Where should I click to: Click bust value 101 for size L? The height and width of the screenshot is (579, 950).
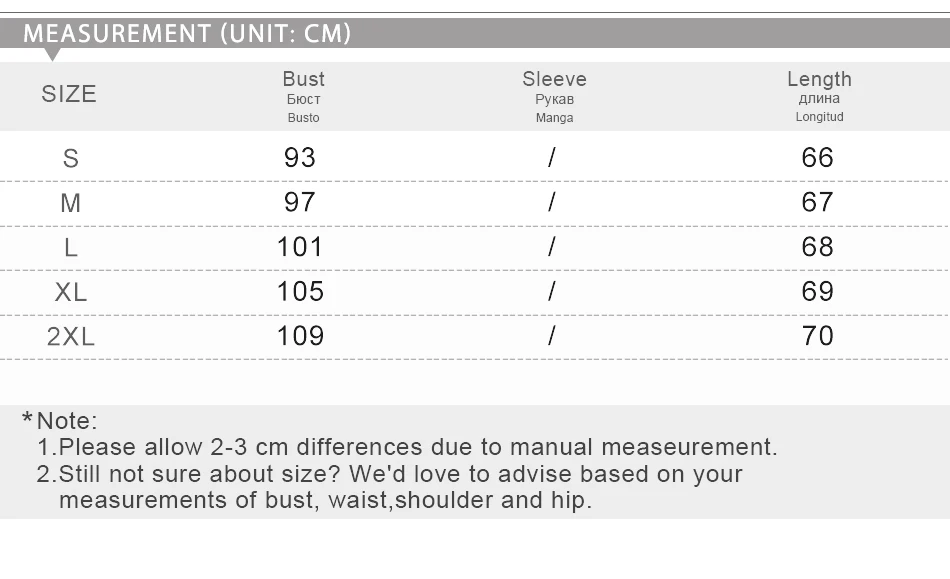point(300,247)
